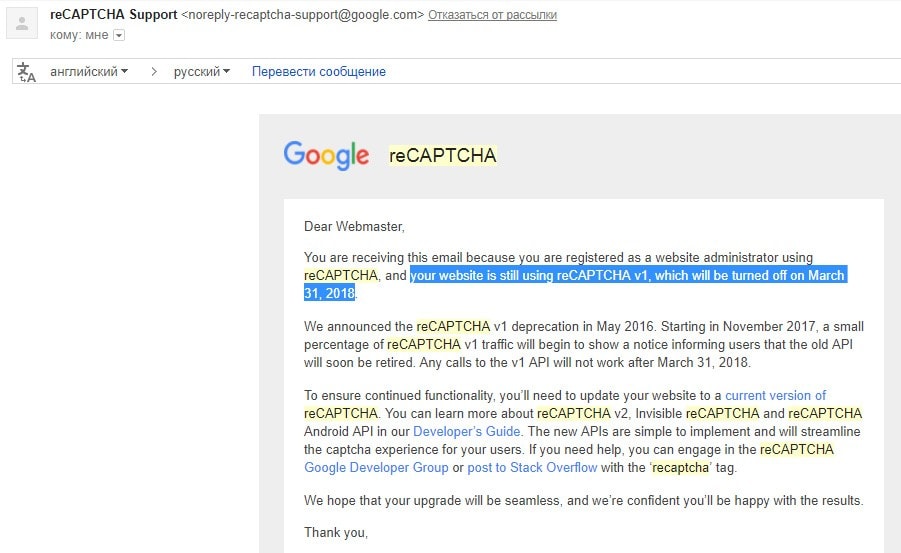Click the 'Thank you,' closing line
Screen dimensions: 901x553
pyautogui.click(x=336, y=532)
